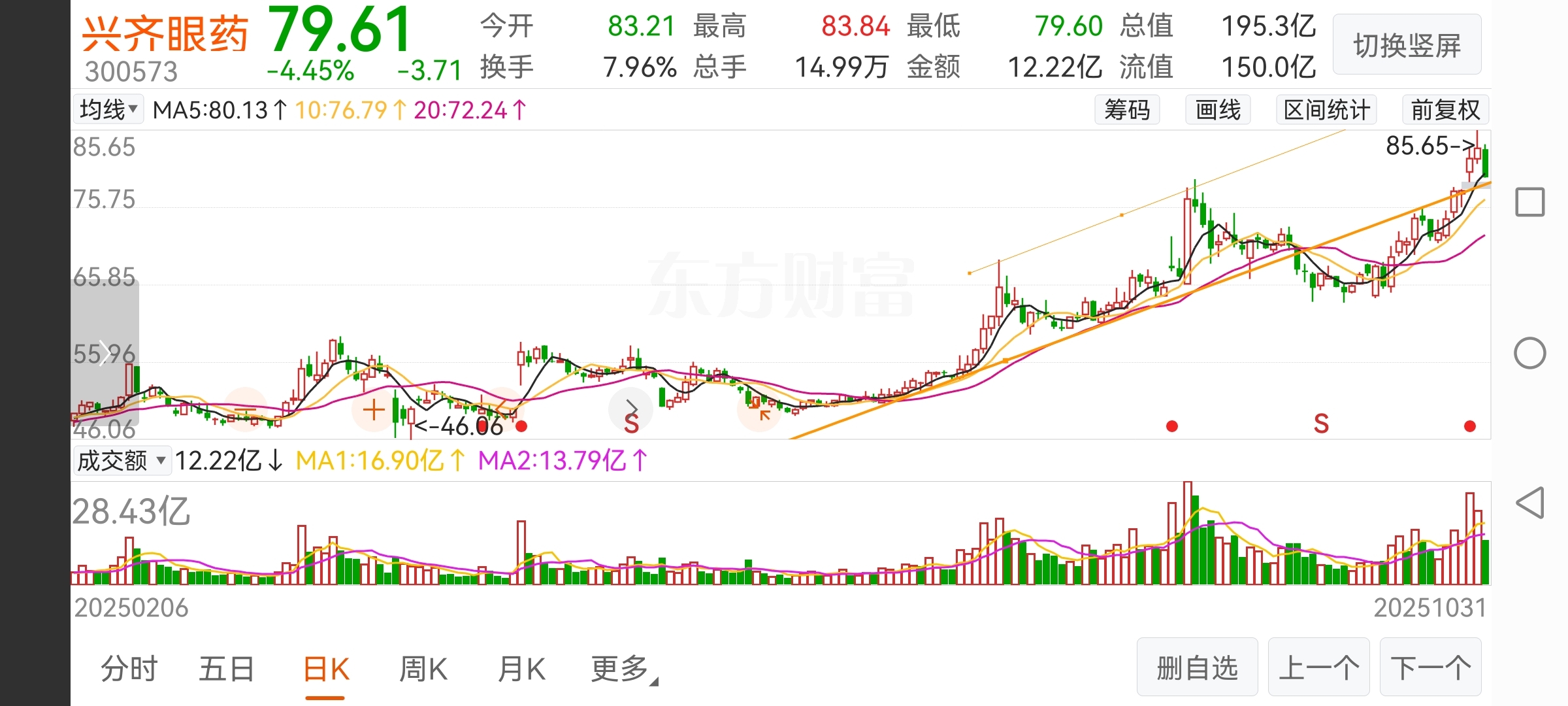Screen dimensions: 1568x706
Task: Click the 删自选 button
Action: coord(1197,667)
